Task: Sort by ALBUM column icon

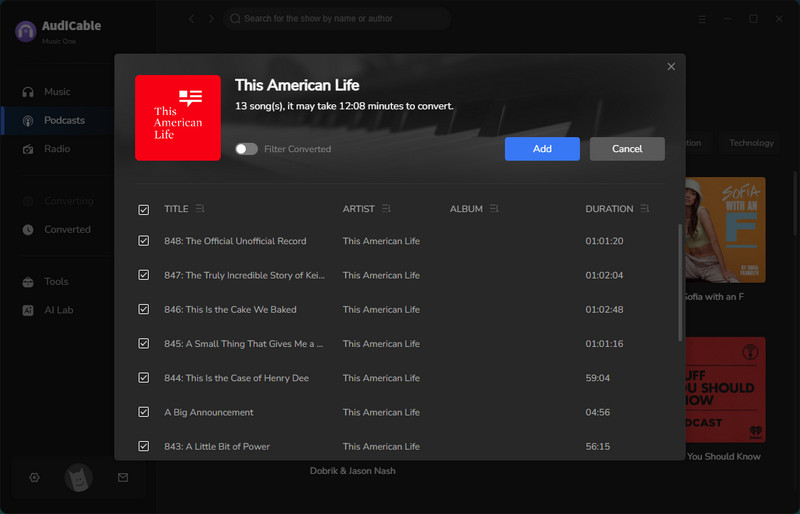Action: tap(494, 209)
